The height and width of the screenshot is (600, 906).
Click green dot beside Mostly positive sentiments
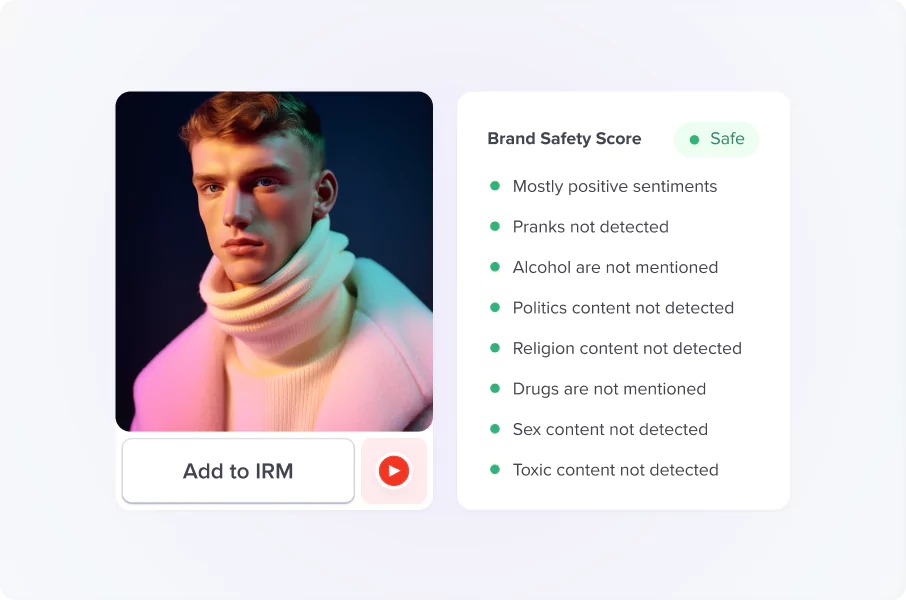click(495, 186)
